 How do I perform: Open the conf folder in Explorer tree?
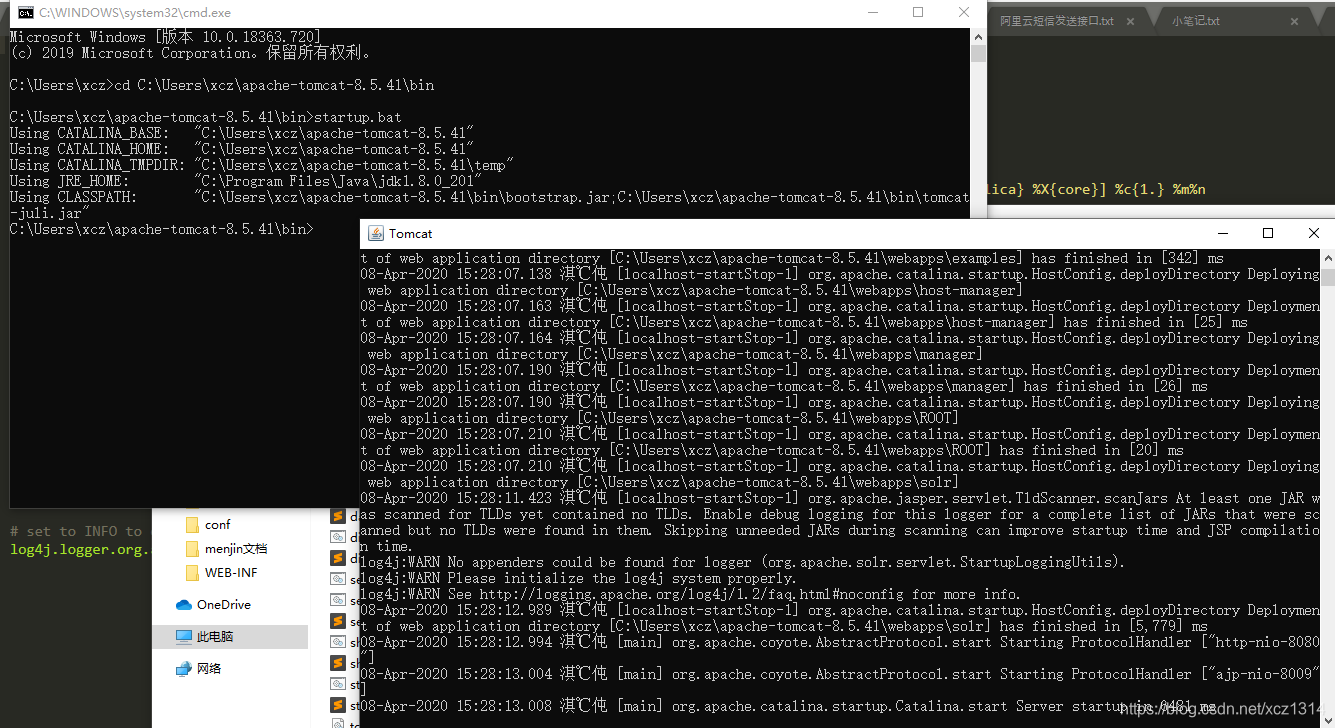(x=217, y=524)
